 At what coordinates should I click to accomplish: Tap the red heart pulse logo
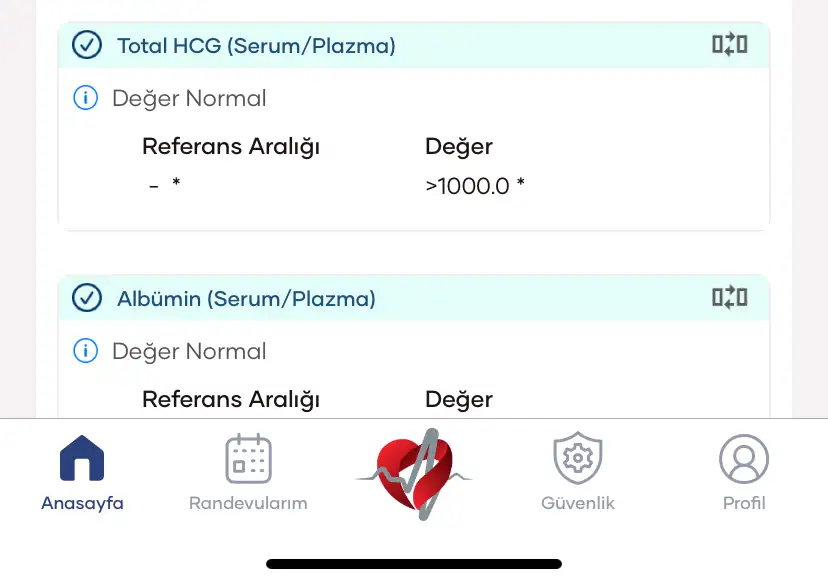point(414,474)
